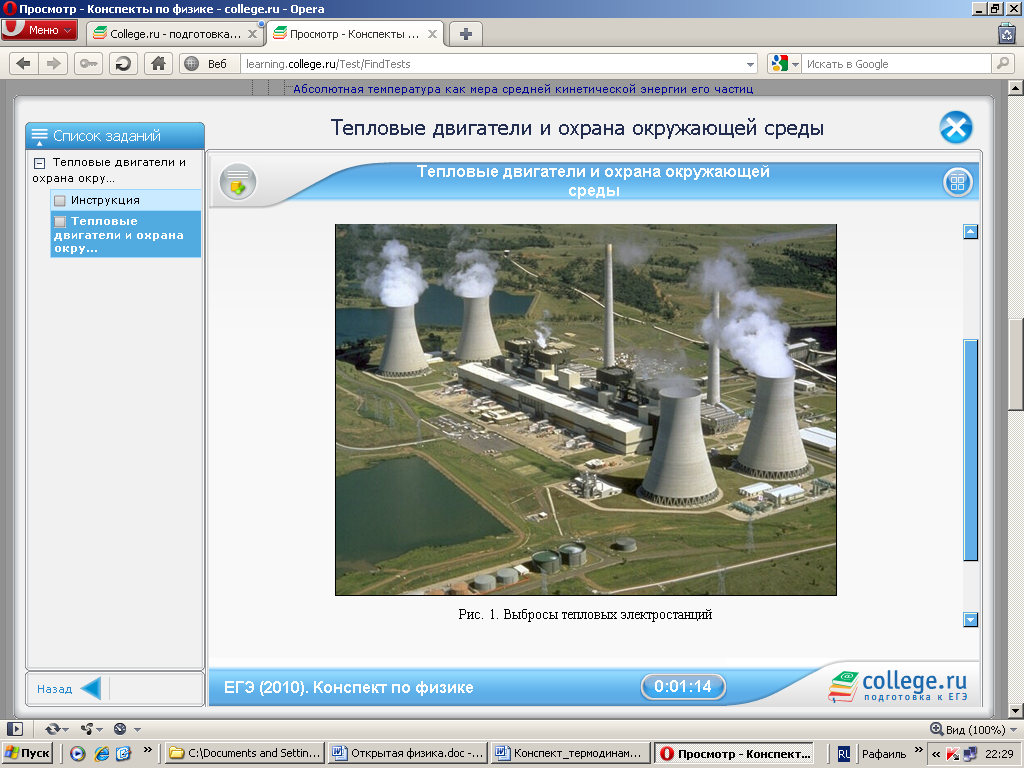Switch to Открытая физика.doc taskbar window
1024x768 pixels.
(x=408, y=753)
